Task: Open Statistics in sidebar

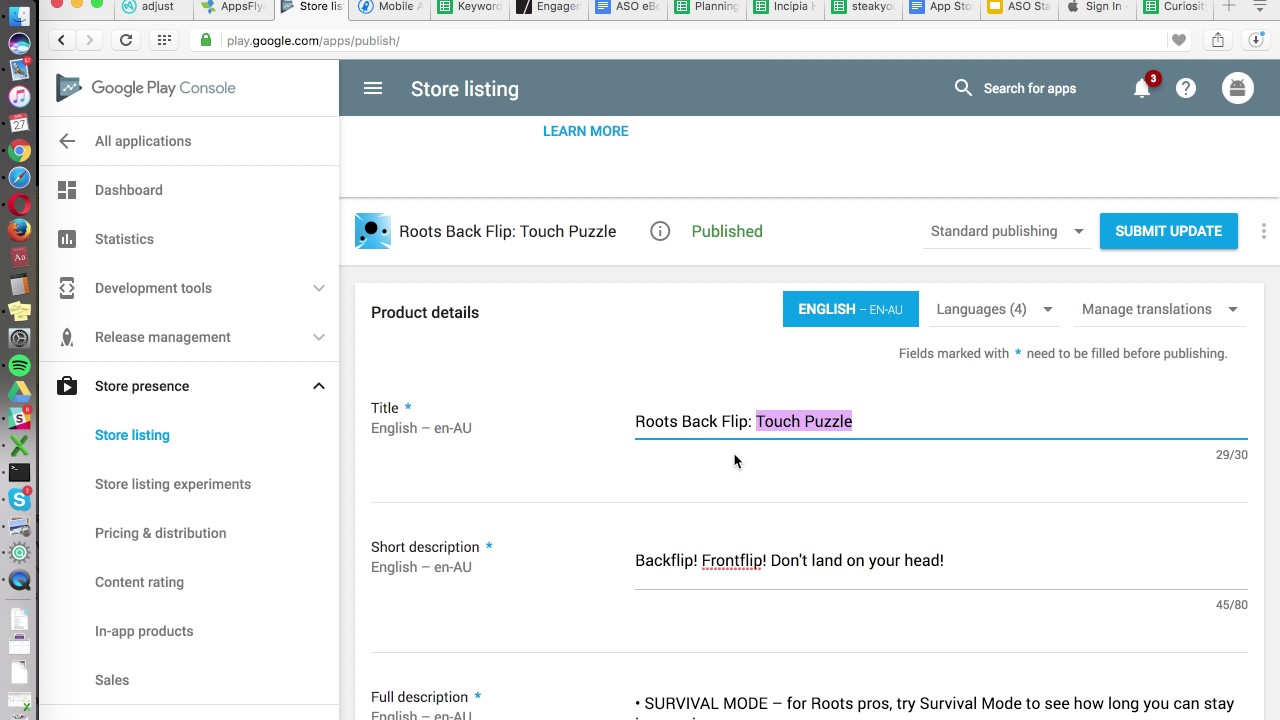Action: pyautogui.click(x=124, y=239)
